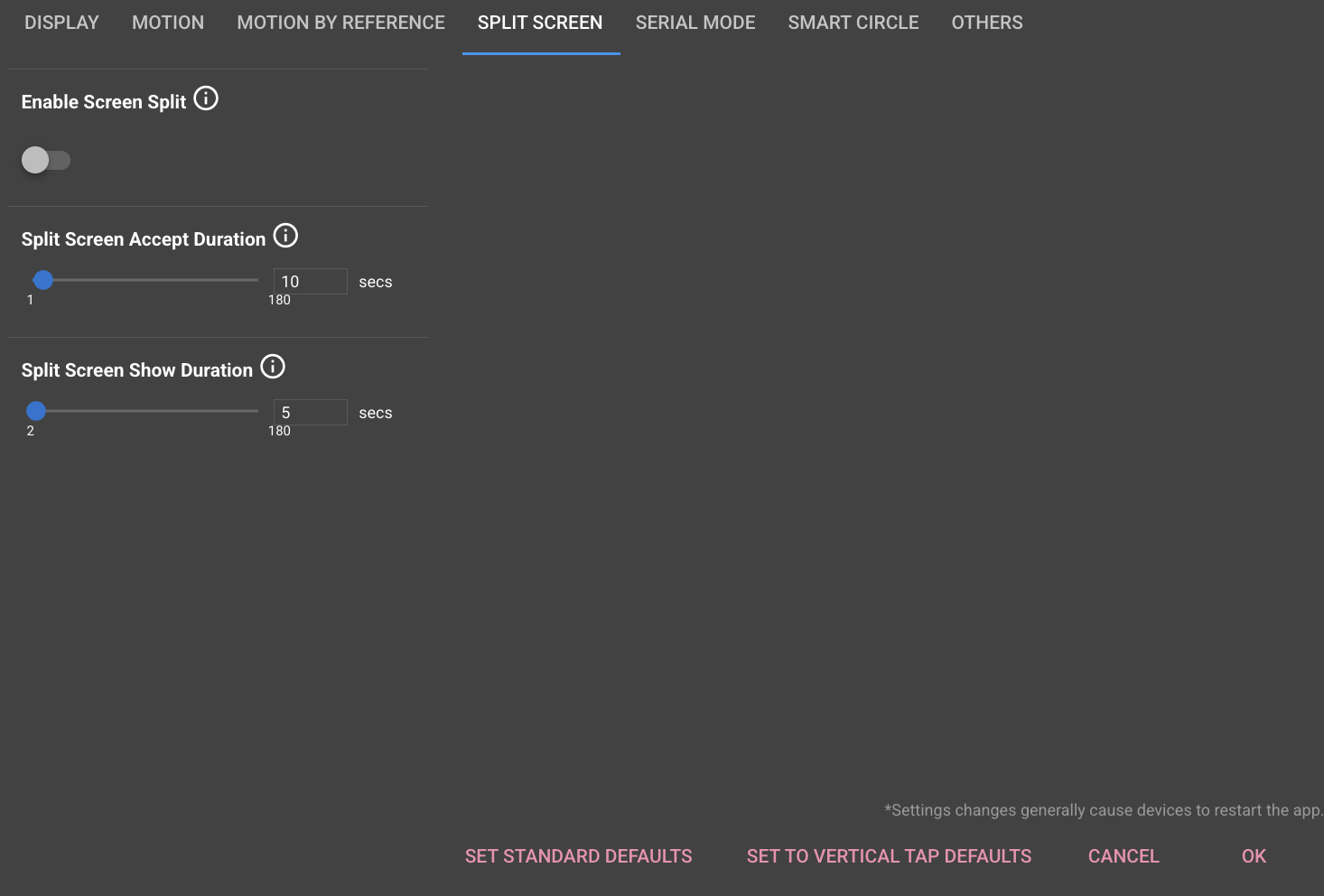Focus the Show Duration value field showing 5
1324x896 pixels.
click(310, 412)
